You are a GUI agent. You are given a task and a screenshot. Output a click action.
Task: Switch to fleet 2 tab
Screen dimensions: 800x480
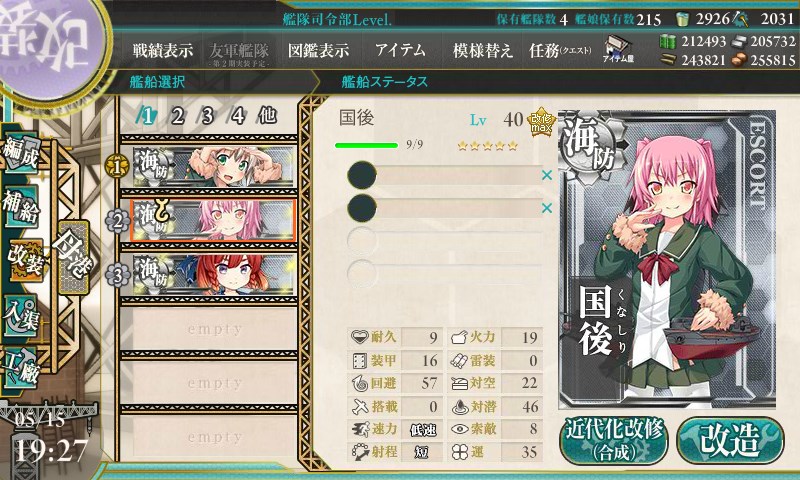pyautogui.click(x=177, y=116)
